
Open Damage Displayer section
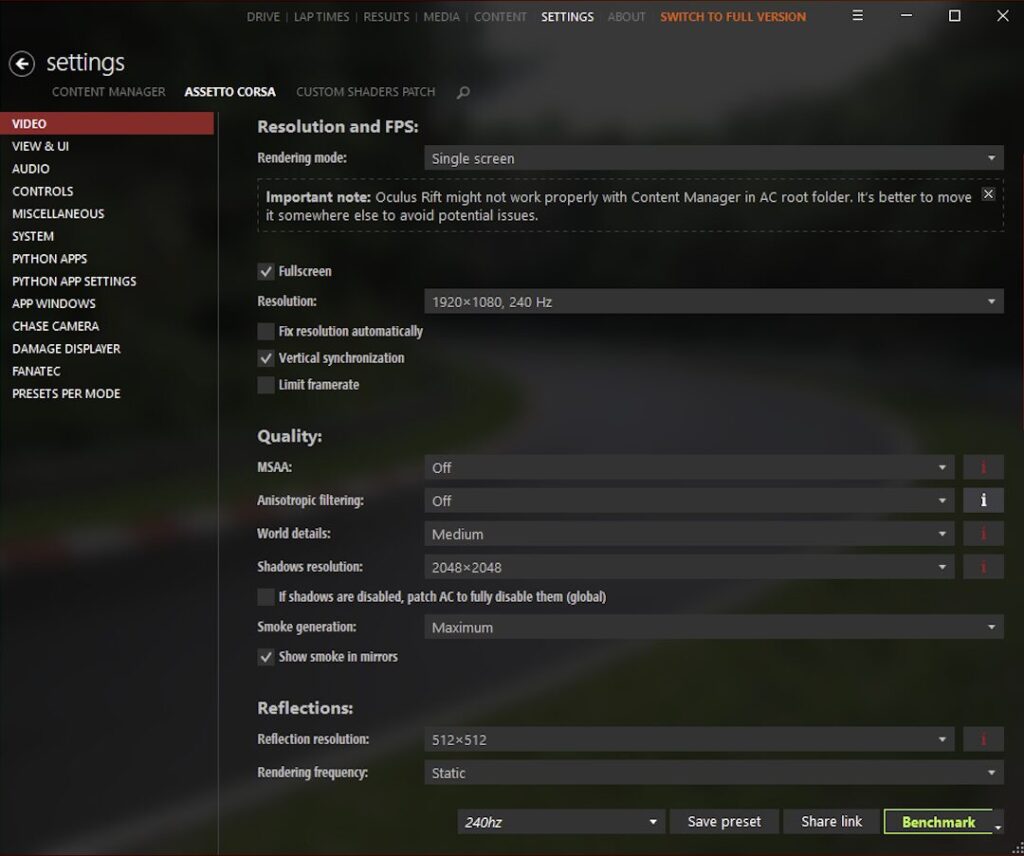click(x=107, y=349)
